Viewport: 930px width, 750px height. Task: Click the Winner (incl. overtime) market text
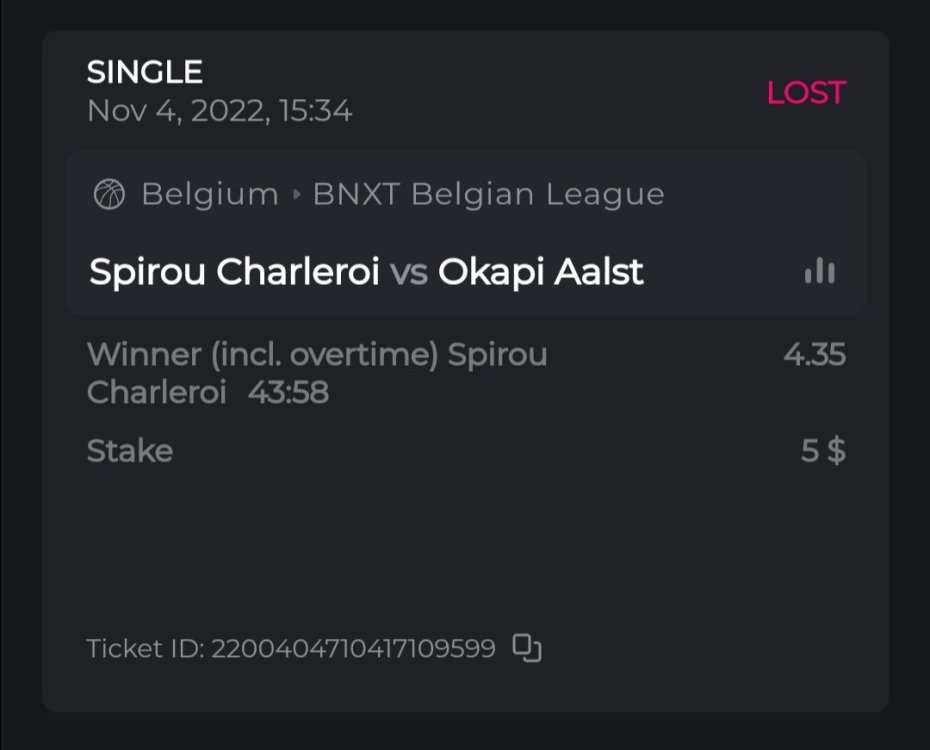263,355
